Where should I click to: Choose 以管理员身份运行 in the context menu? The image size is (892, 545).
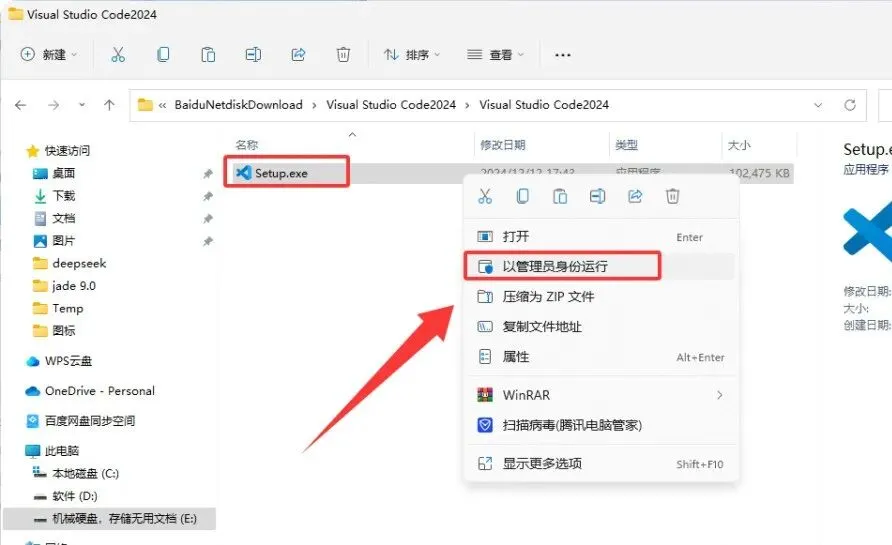pos(601,266)
